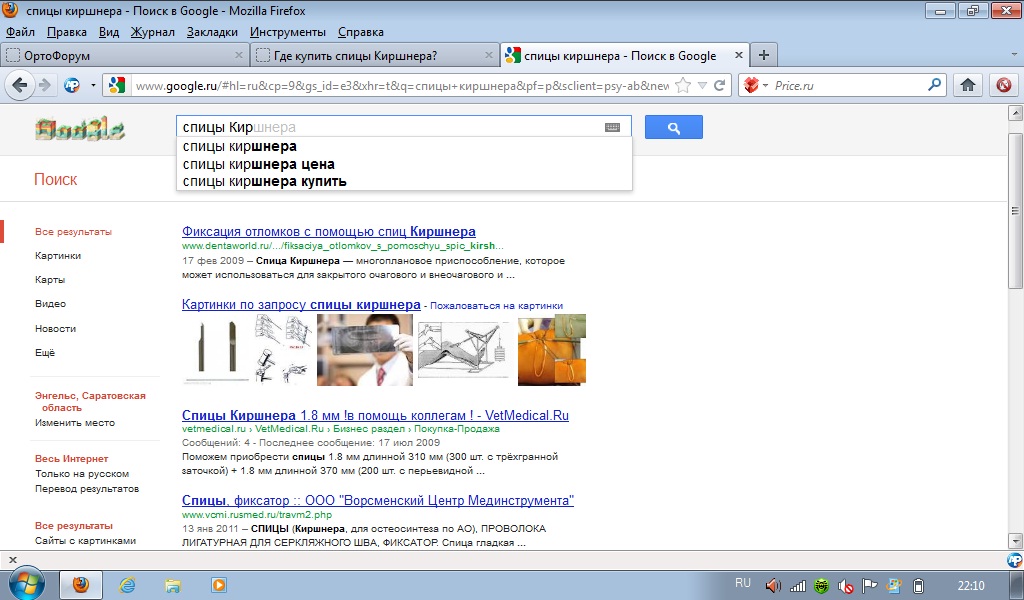Switch to the ОртоФорум tab

tap(125, 55)
